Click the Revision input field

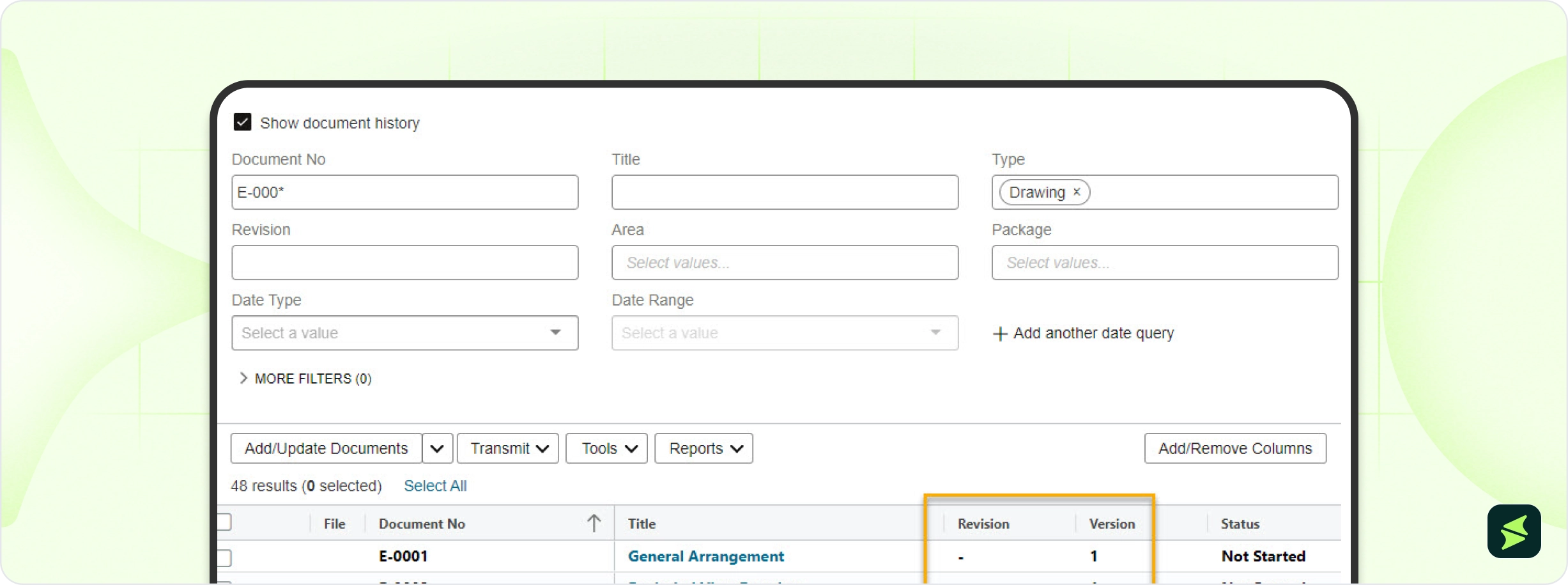[404, 263]
